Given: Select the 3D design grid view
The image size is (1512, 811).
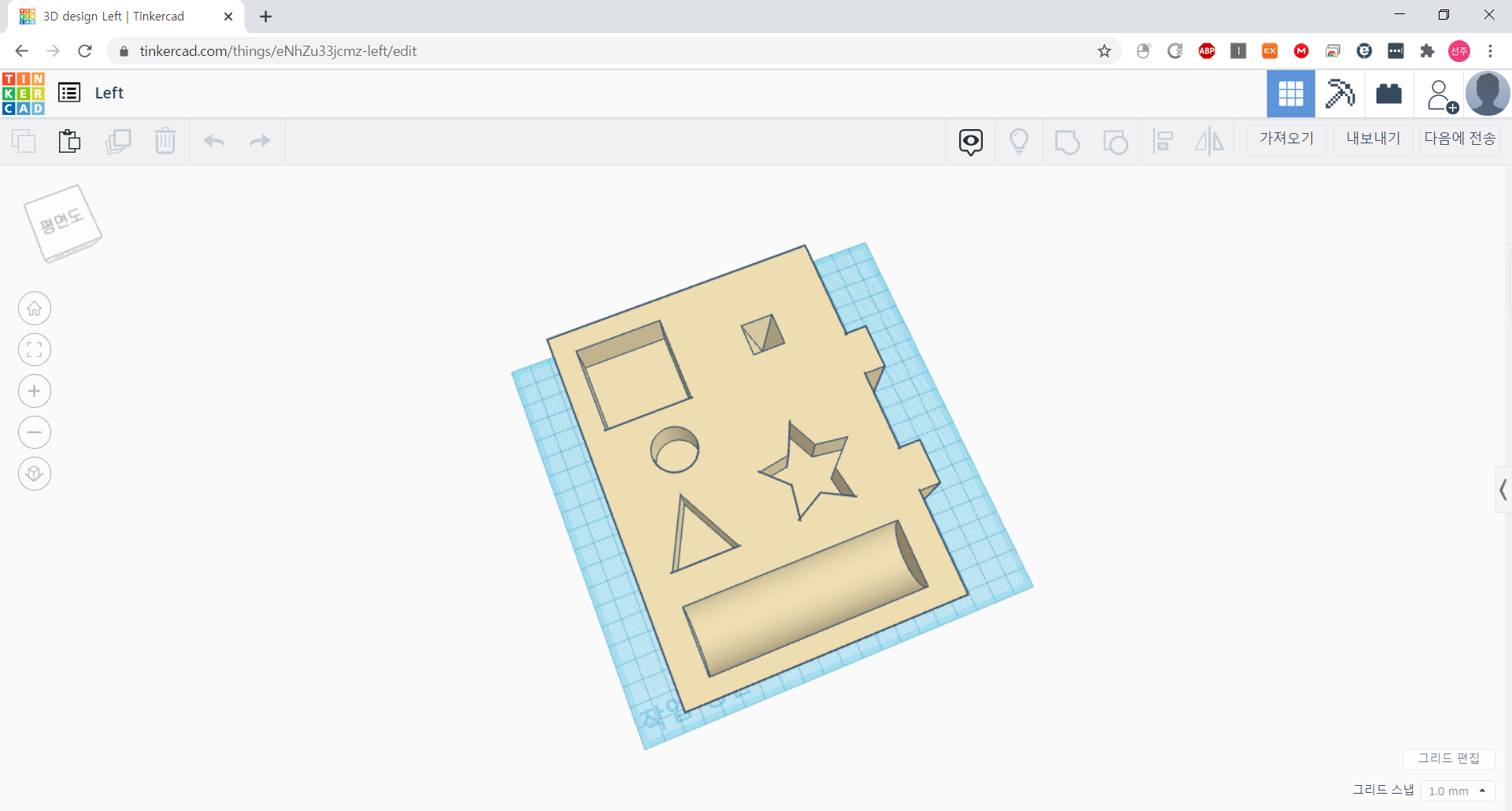Looking at the screenshot, I should (x=1291, y=94).
